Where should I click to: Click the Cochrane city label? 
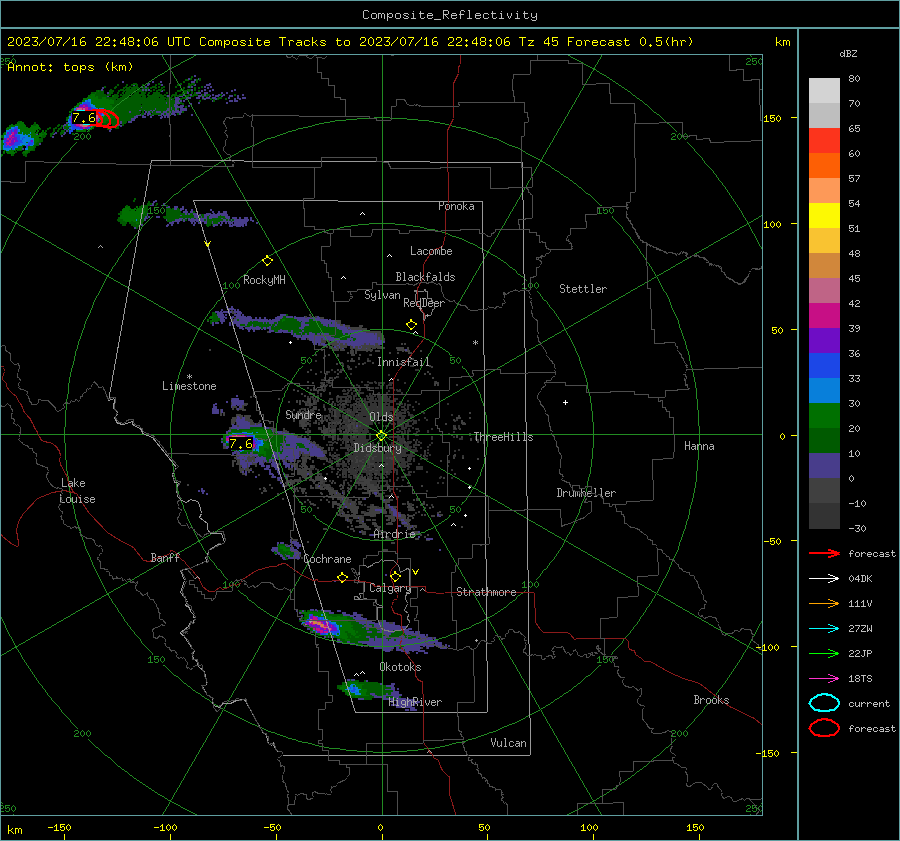click(327, 559)
